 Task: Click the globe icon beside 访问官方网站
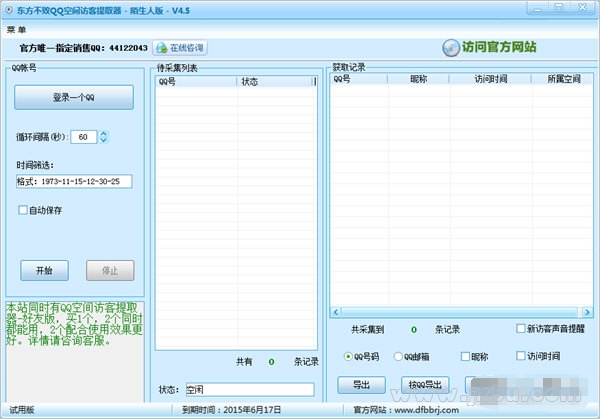coord(451,48)
